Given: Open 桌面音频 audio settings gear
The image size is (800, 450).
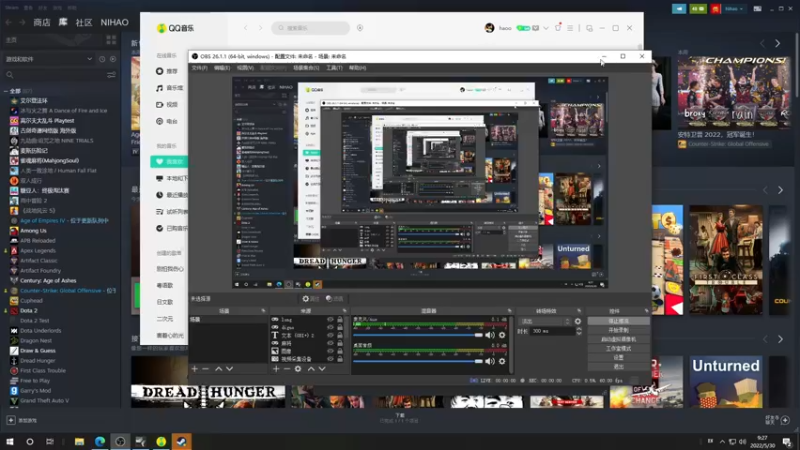Looking at the screenshot, I should 502,361.
